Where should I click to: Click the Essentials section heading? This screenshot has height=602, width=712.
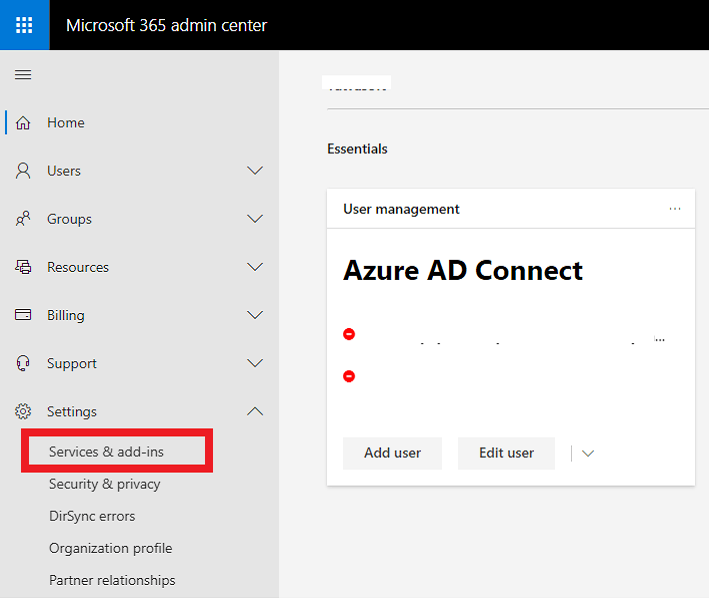(357, 149)
